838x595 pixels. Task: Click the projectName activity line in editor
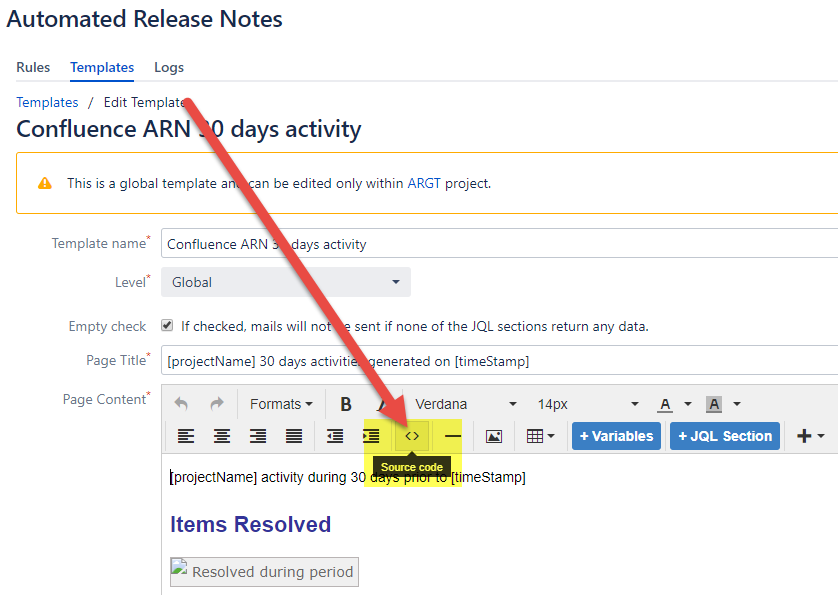(x=347, y=477)
